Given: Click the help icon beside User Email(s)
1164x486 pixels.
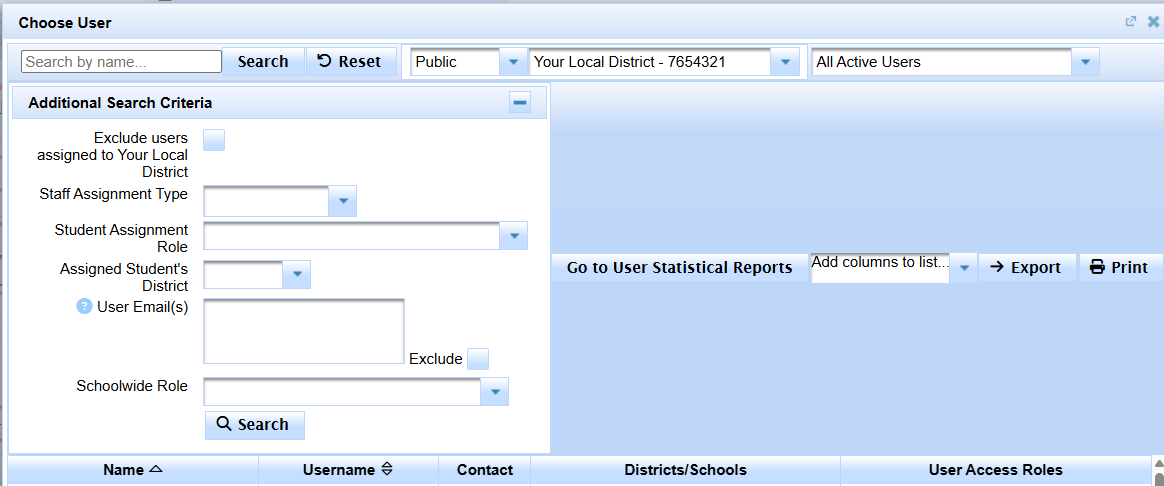Looking at the screenshot, I should (x=84, y=308).
